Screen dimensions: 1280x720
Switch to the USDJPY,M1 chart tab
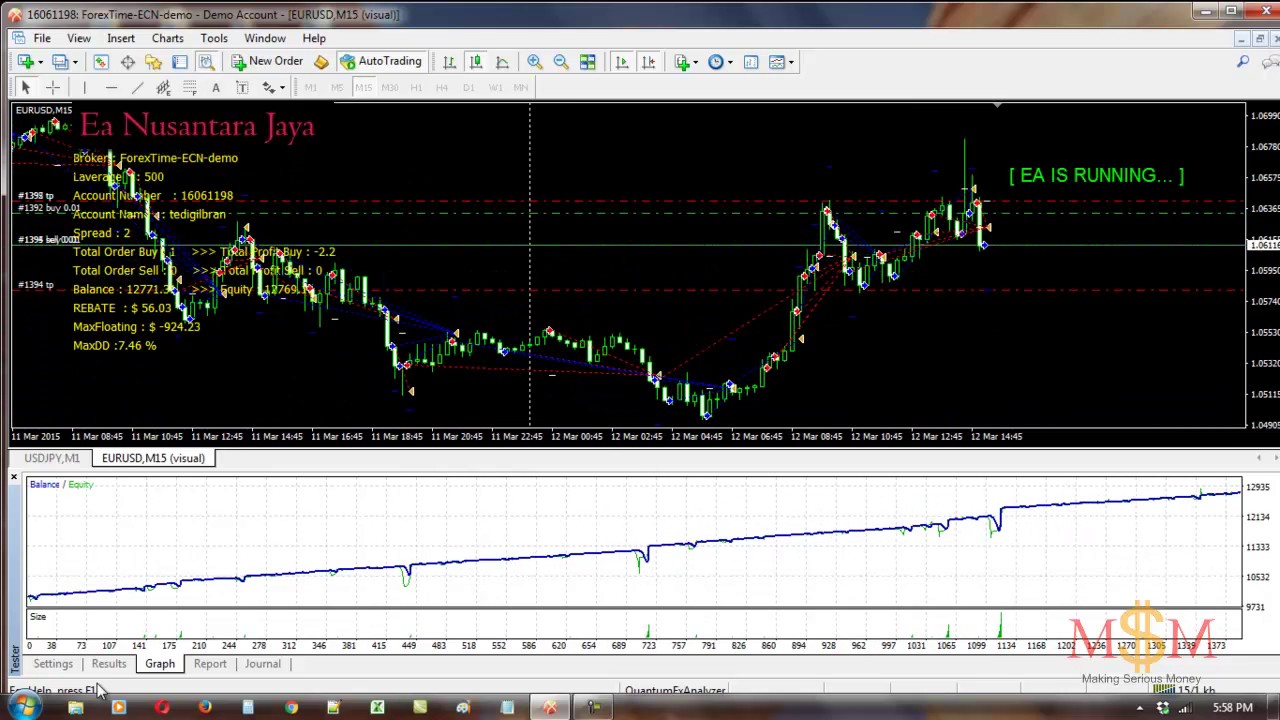tap(52, 458)
